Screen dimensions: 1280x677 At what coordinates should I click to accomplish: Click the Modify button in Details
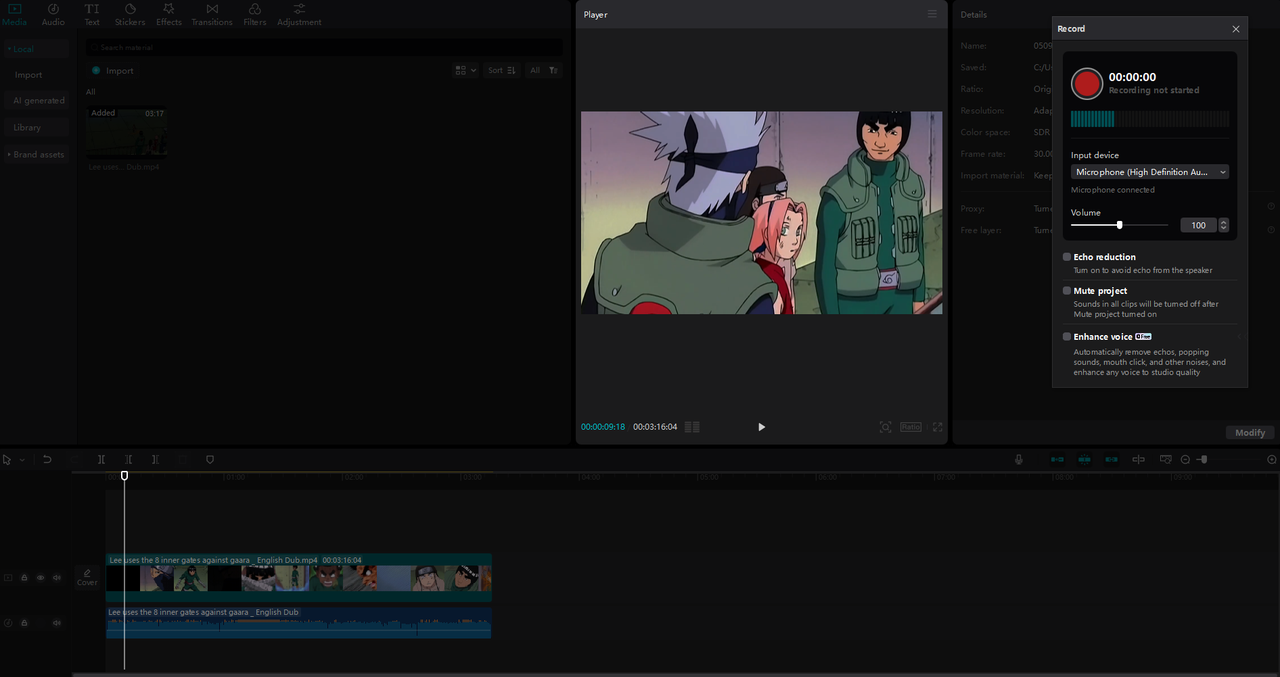coord(1250,433)
